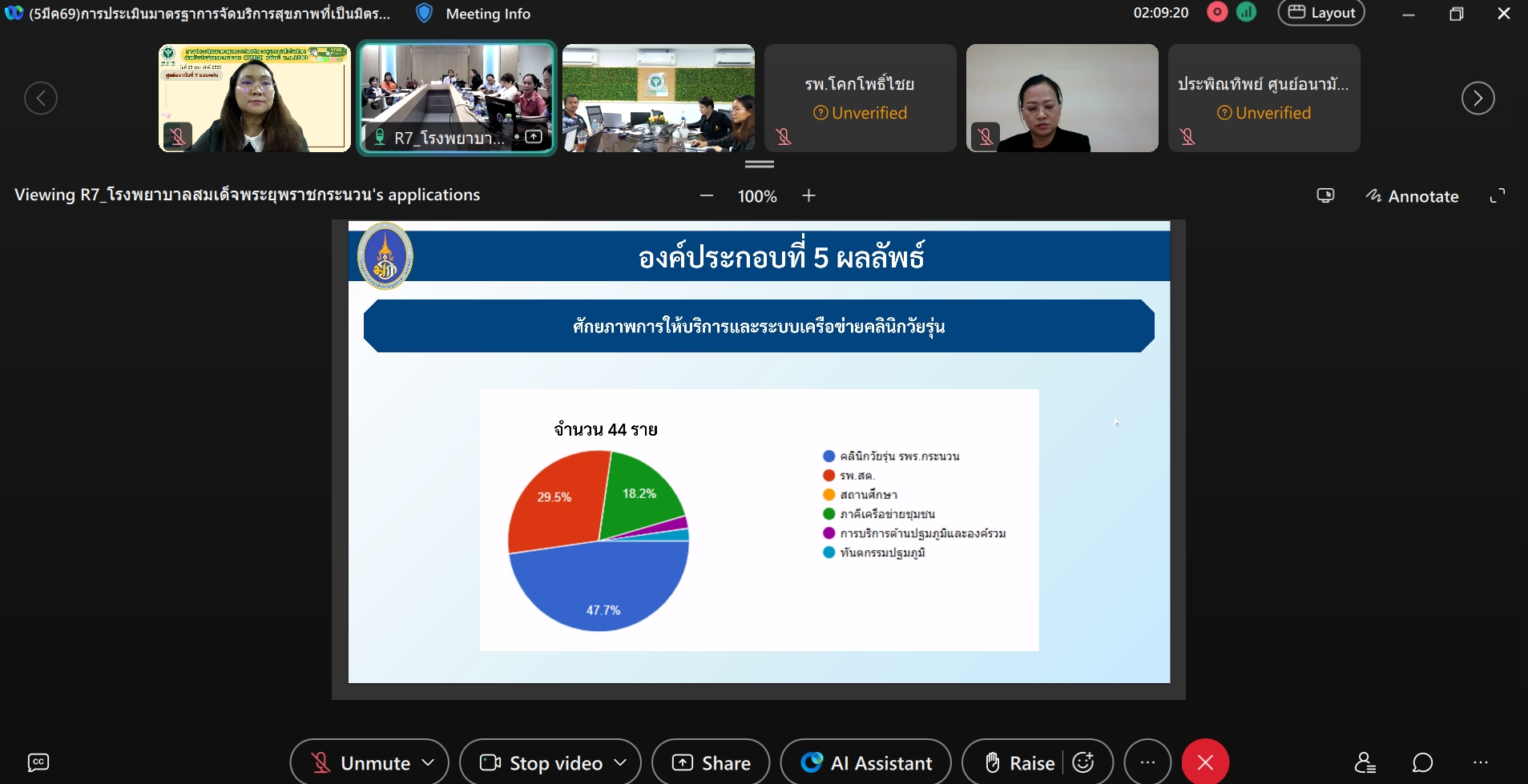
Task: Open more options ellipsis in control bar
Action: [1147, 762]
